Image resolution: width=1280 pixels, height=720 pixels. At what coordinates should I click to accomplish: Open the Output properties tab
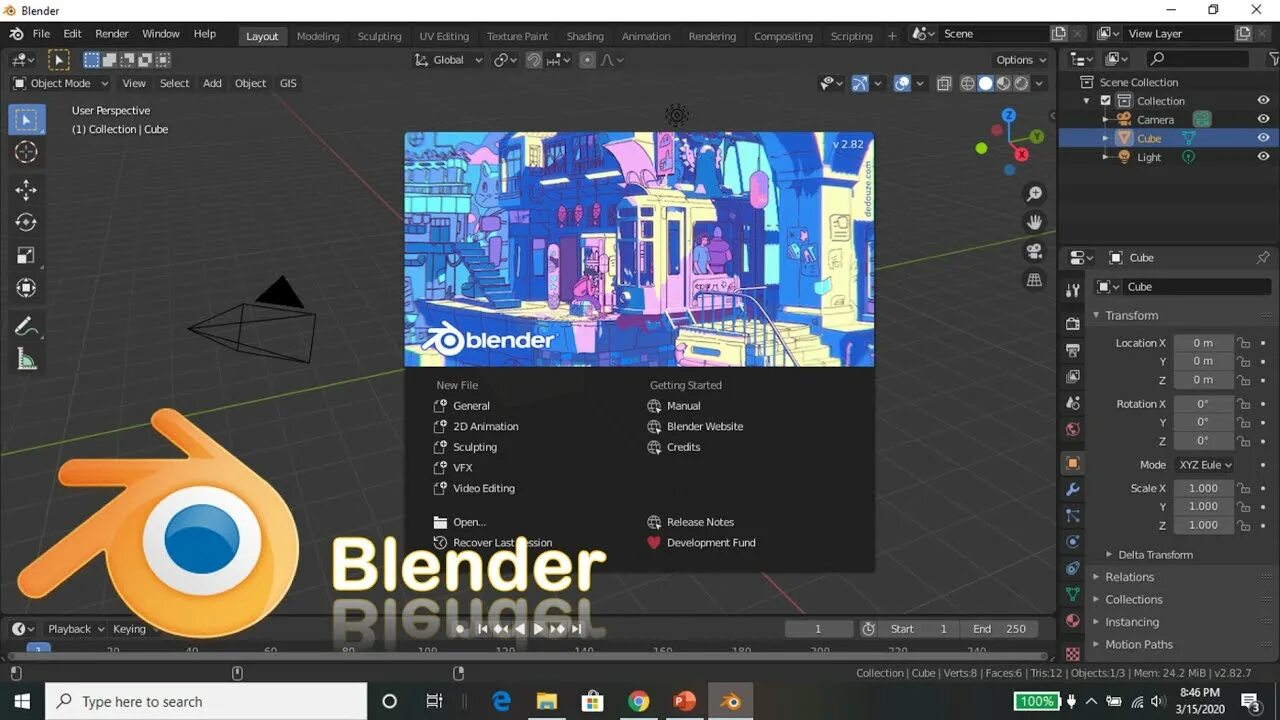coord(1073,350)
